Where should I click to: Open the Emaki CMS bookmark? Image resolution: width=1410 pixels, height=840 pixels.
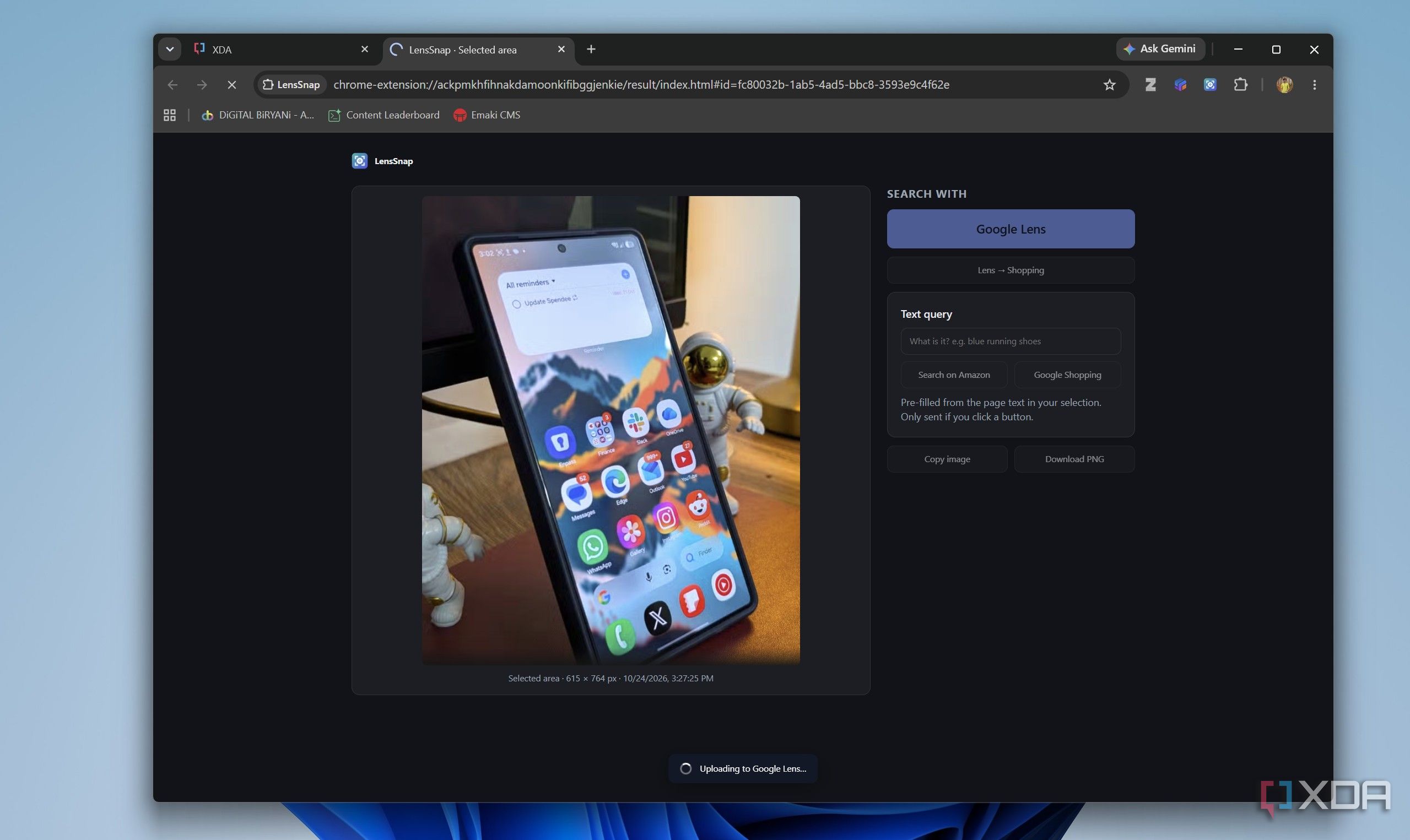tap(487, 115)
